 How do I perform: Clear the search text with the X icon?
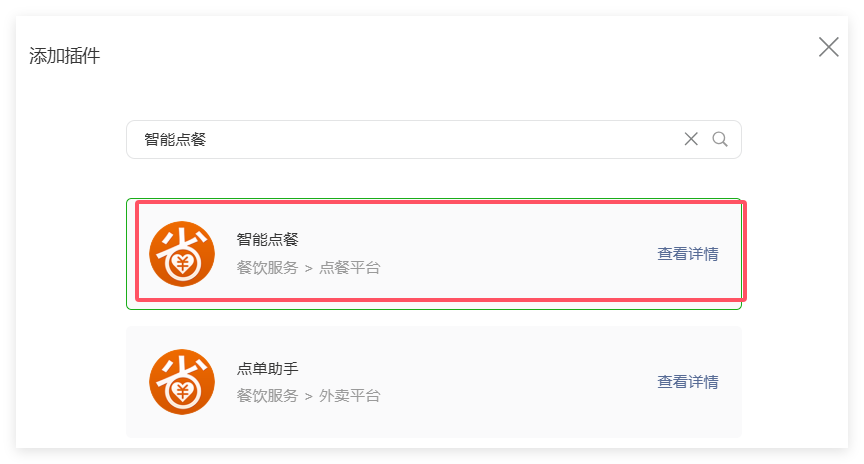click(x=691, y=139)
